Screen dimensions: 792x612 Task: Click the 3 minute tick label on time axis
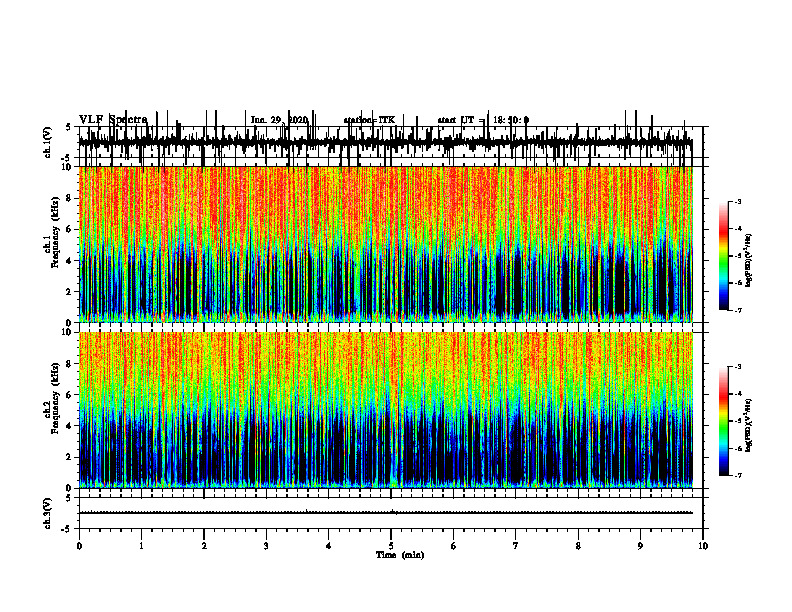point(266,546)
